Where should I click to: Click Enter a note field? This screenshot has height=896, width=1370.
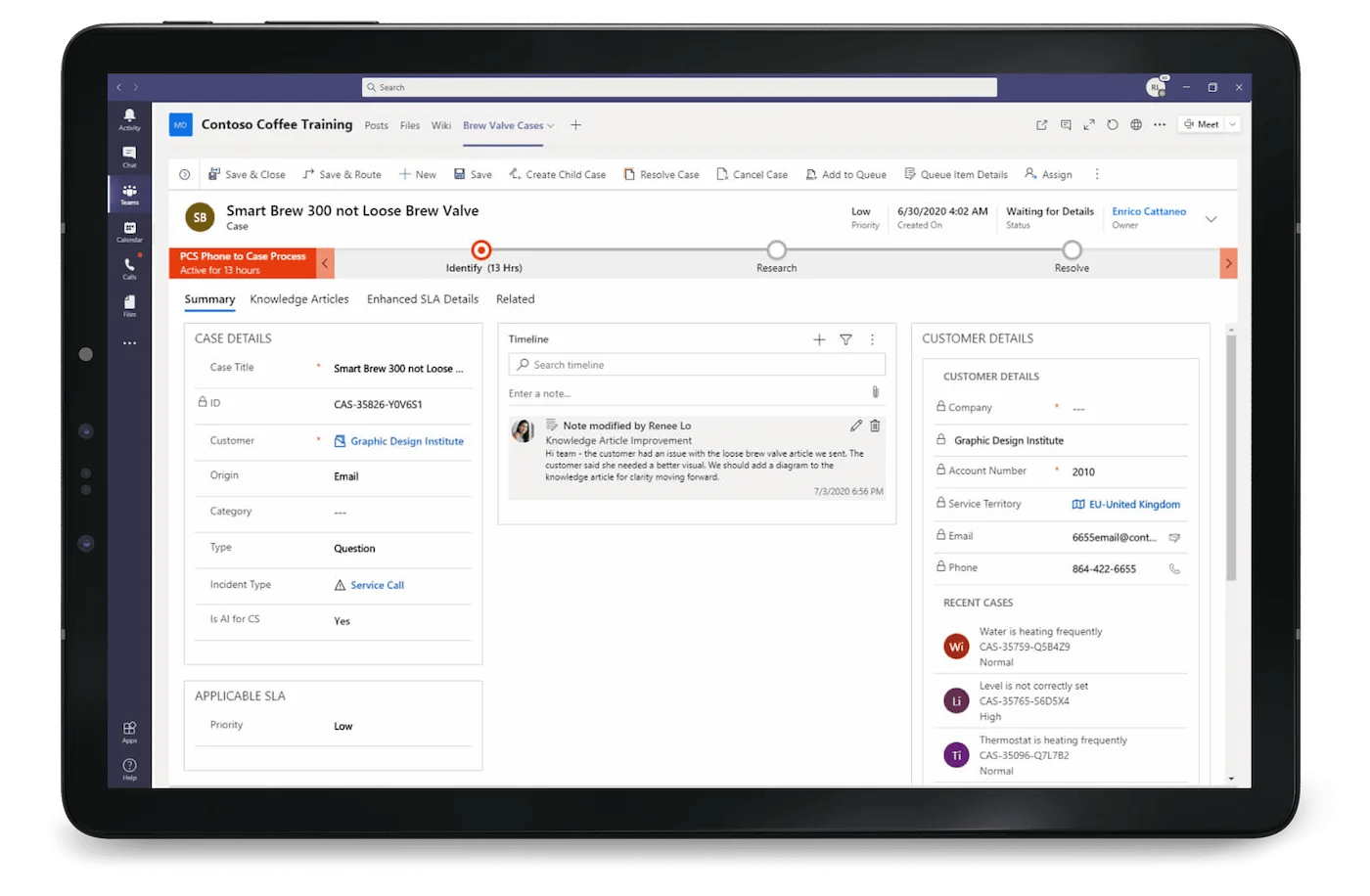tap(685, 393)
